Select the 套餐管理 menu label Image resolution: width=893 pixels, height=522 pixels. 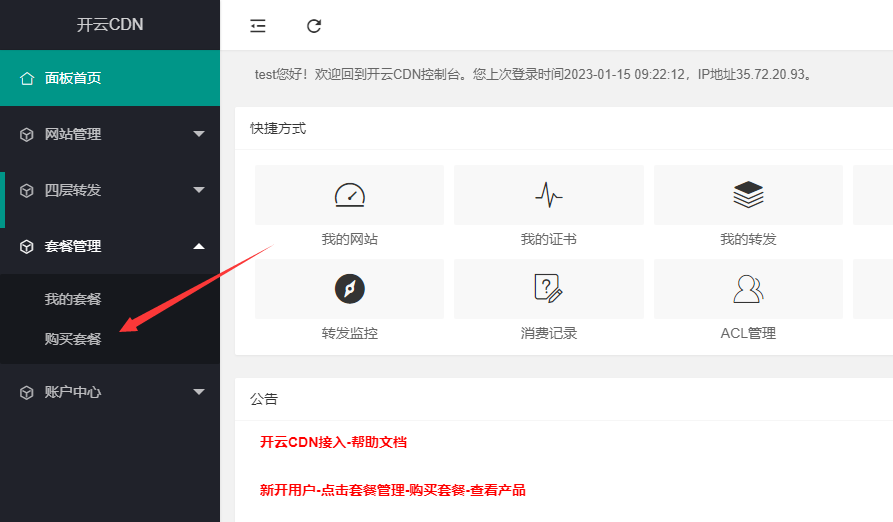point(73,246)
